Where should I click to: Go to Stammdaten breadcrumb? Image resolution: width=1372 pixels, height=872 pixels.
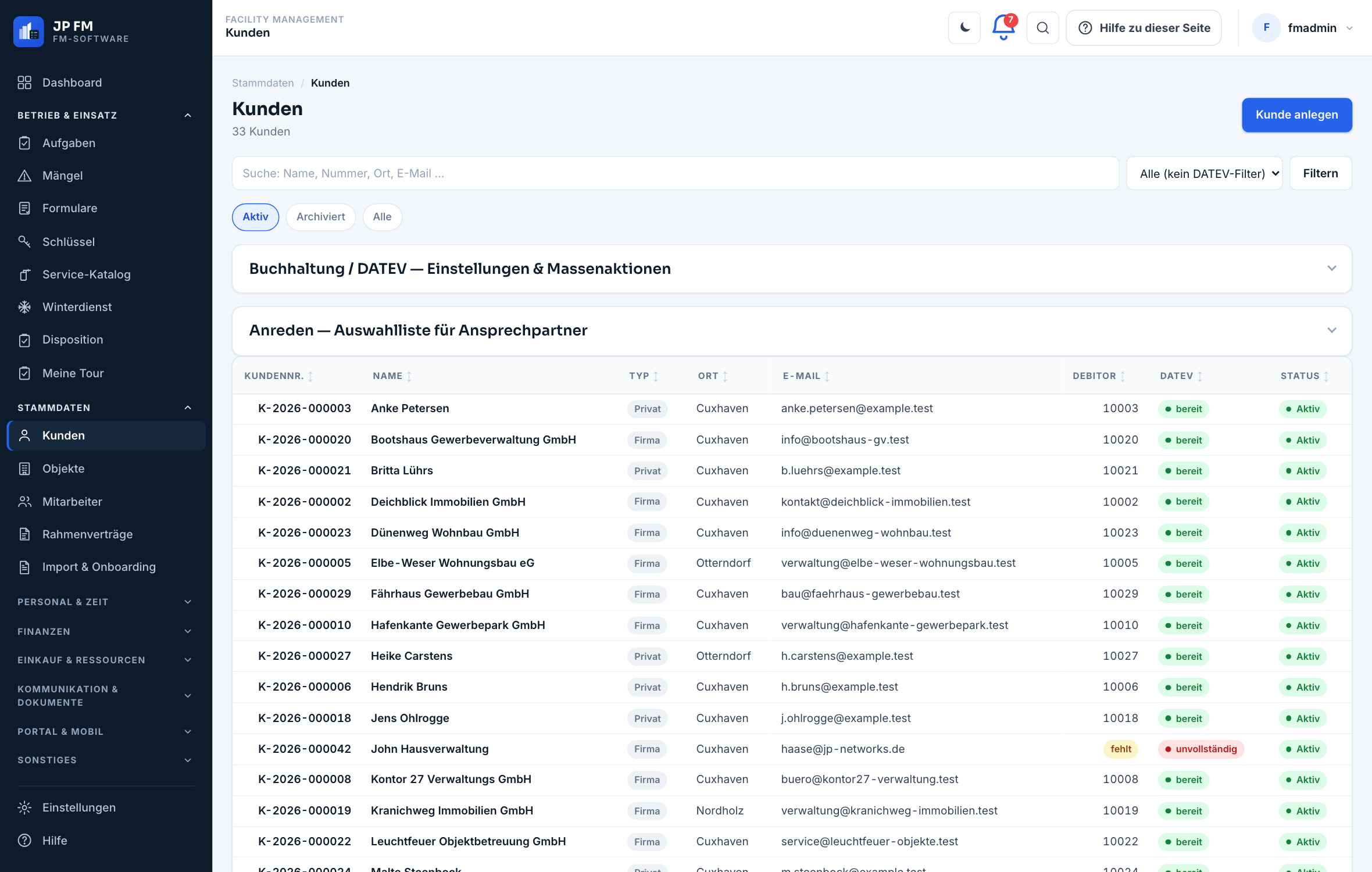coord(263,83)
